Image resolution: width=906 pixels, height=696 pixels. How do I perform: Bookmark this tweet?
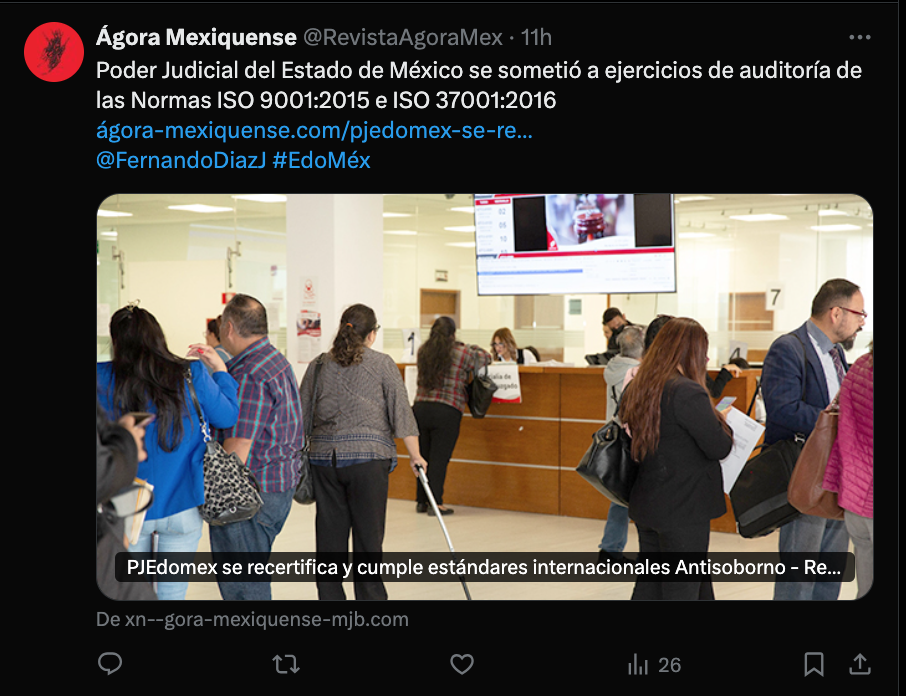(814, 664)
